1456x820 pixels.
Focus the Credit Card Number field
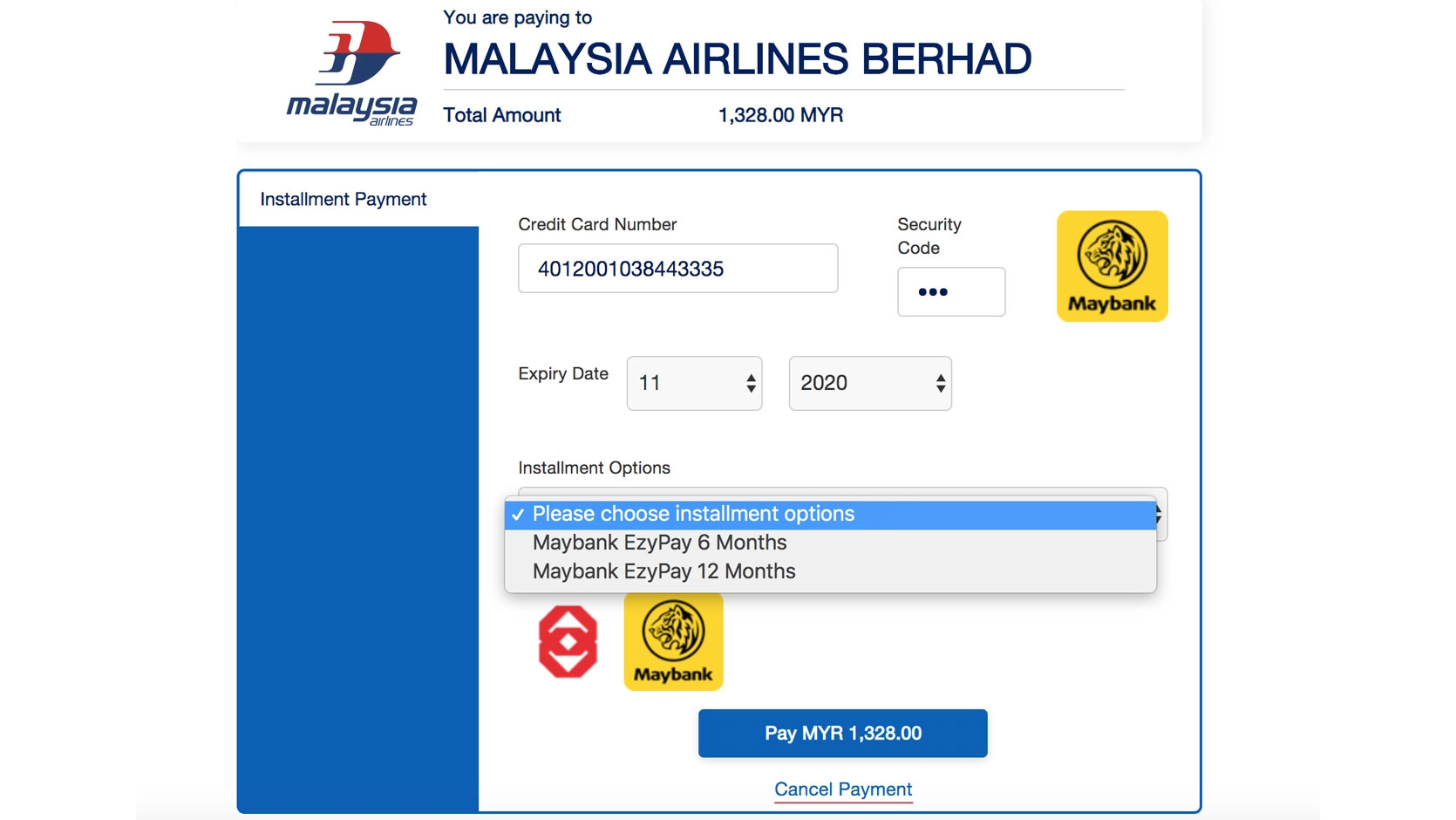[677, 269]
